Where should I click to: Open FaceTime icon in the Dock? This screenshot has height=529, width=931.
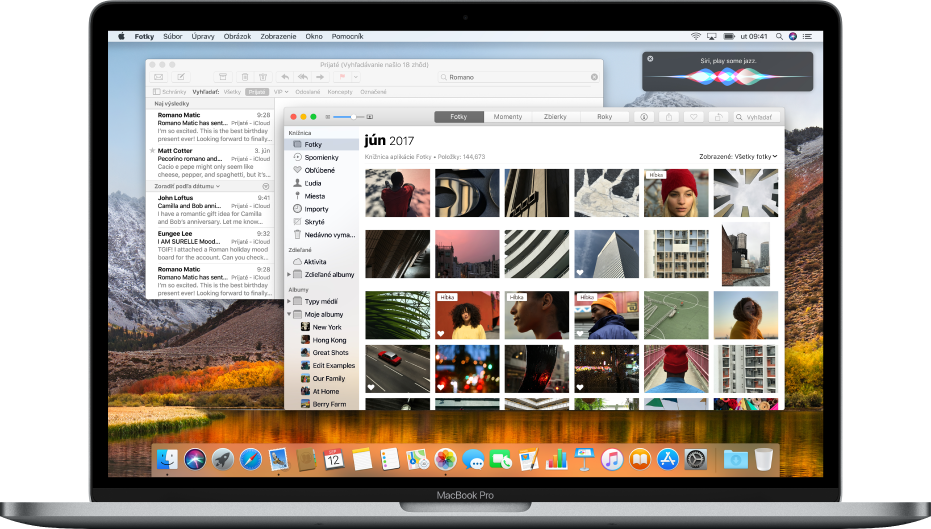501,460
